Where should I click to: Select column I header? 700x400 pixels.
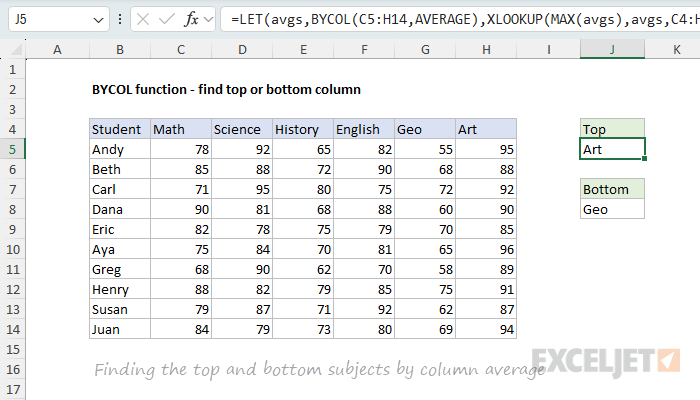pos(548,50)
